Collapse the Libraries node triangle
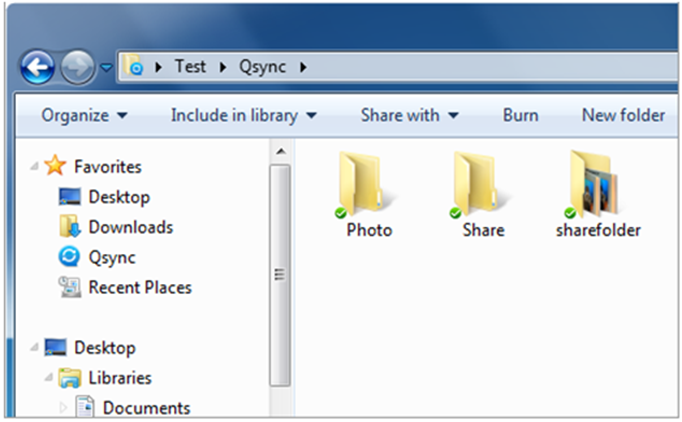Viewport: 682px width, 422px height. tap(49, 378)
